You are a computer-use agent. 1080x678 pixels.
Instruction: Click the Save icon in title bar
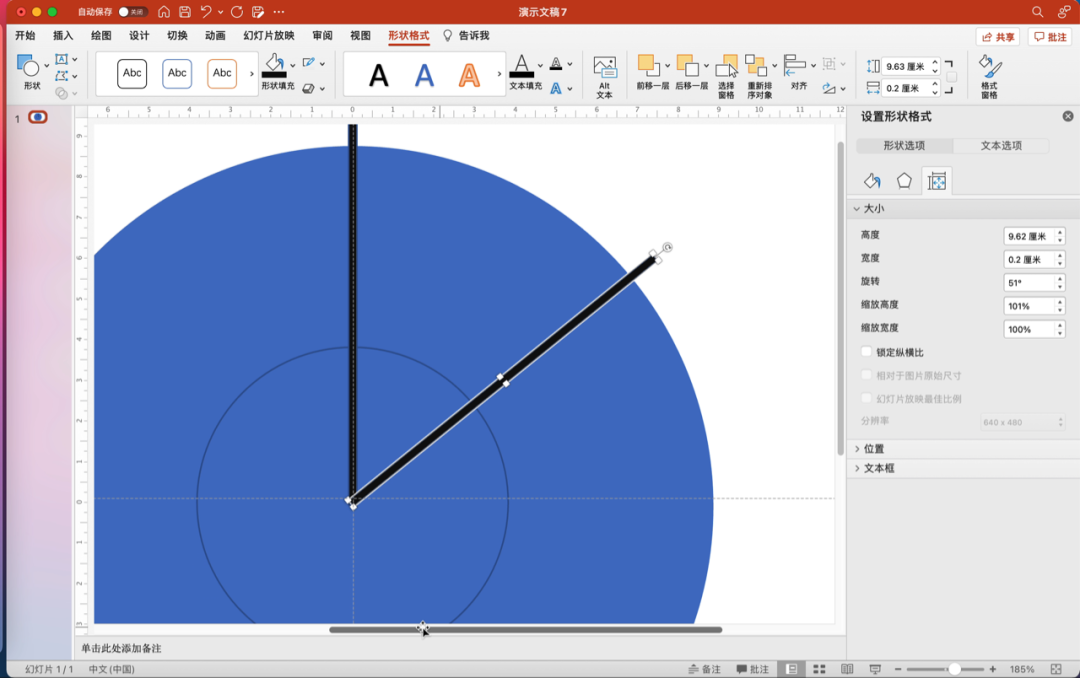[x=185, y=12]
